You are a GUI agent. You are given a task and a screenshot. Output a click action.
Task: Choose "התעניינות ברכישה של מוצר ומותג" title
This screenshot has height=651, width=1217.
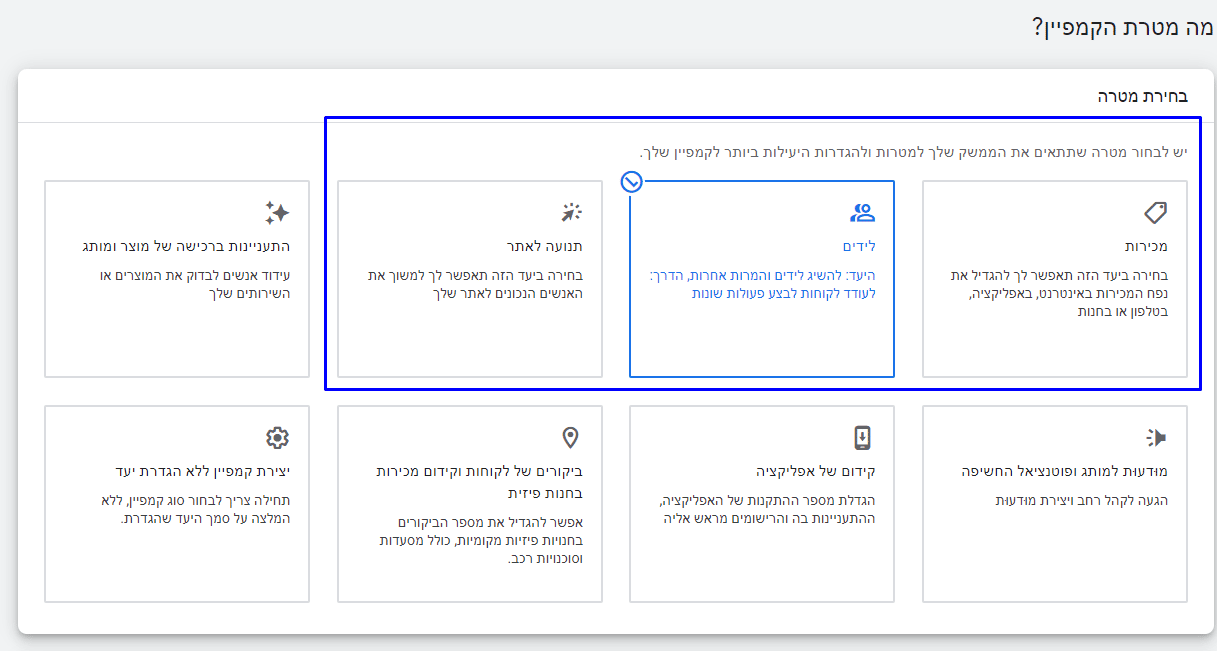click(x=186, y=246)
